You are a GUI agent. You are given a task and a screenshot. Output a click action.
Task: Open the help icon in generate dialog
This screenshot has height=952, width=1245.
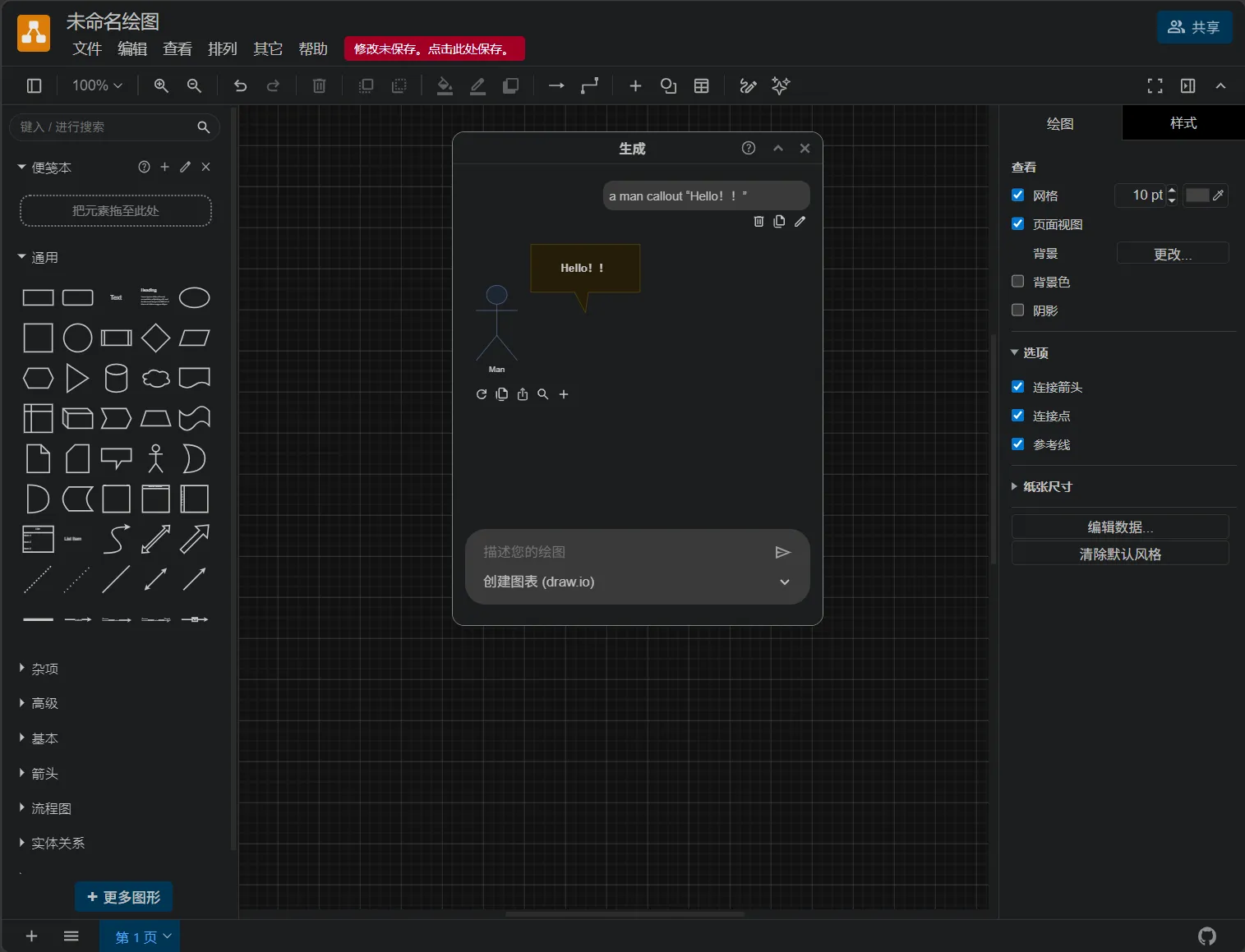pyautogui.click(x=749, y=148)
